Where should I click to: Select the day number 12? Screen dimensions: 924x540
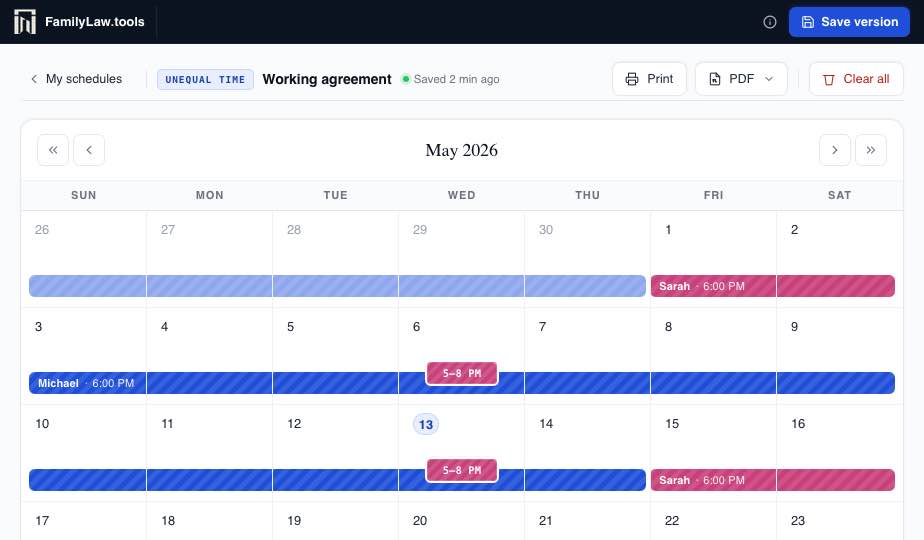click(x=294, y=424)
